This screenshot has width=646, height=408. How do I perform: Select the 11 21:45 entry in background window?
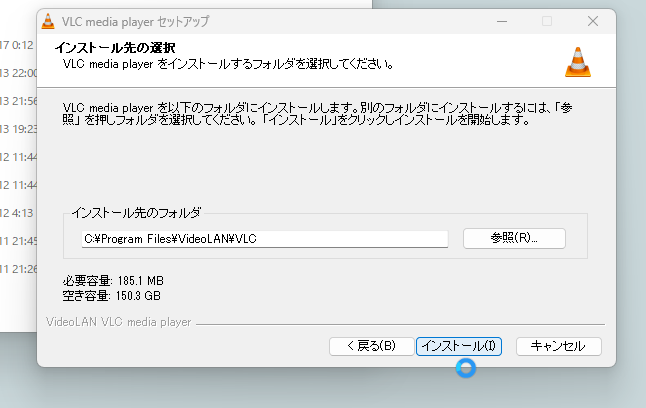point(19,241)
